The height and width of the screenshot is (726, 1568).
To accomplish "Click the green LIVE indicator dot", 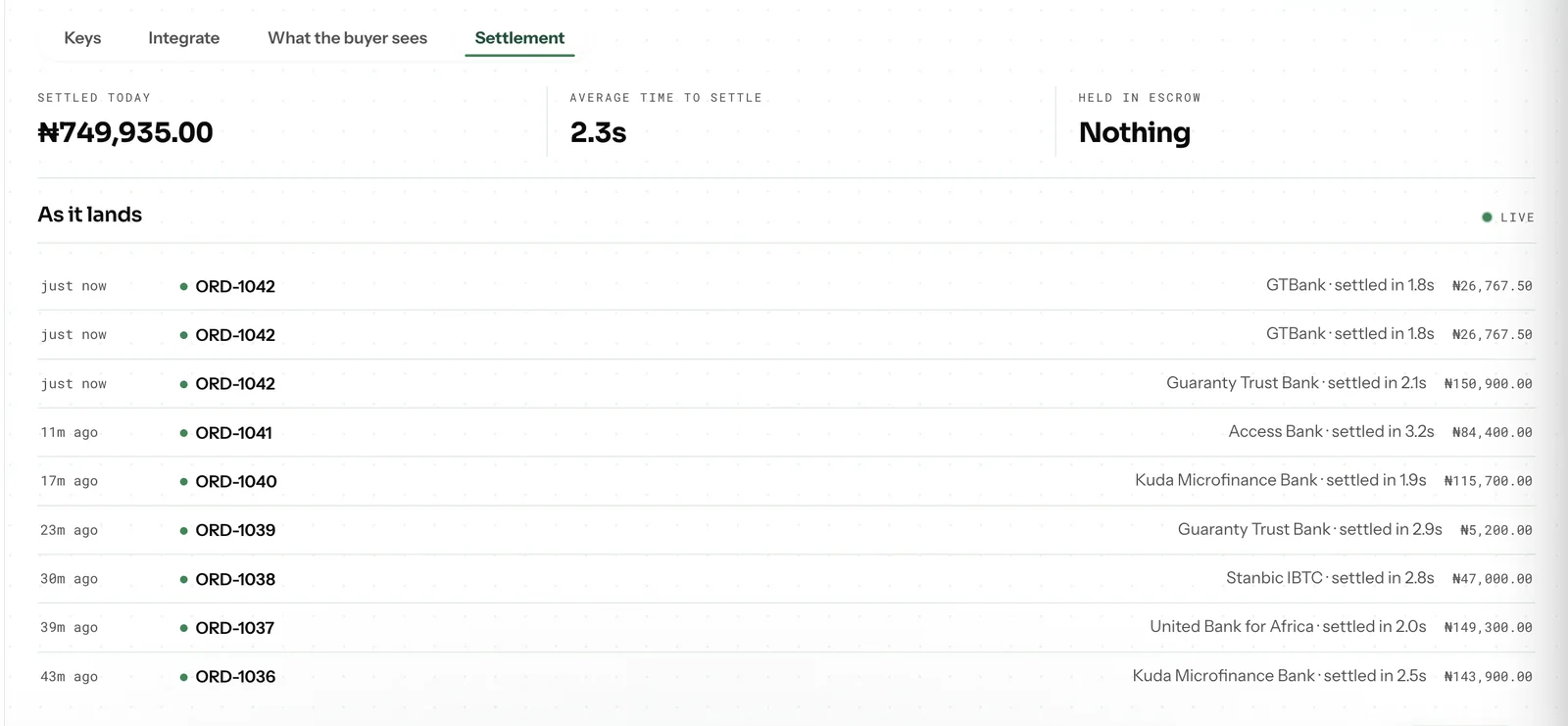I will point(1487,218).
